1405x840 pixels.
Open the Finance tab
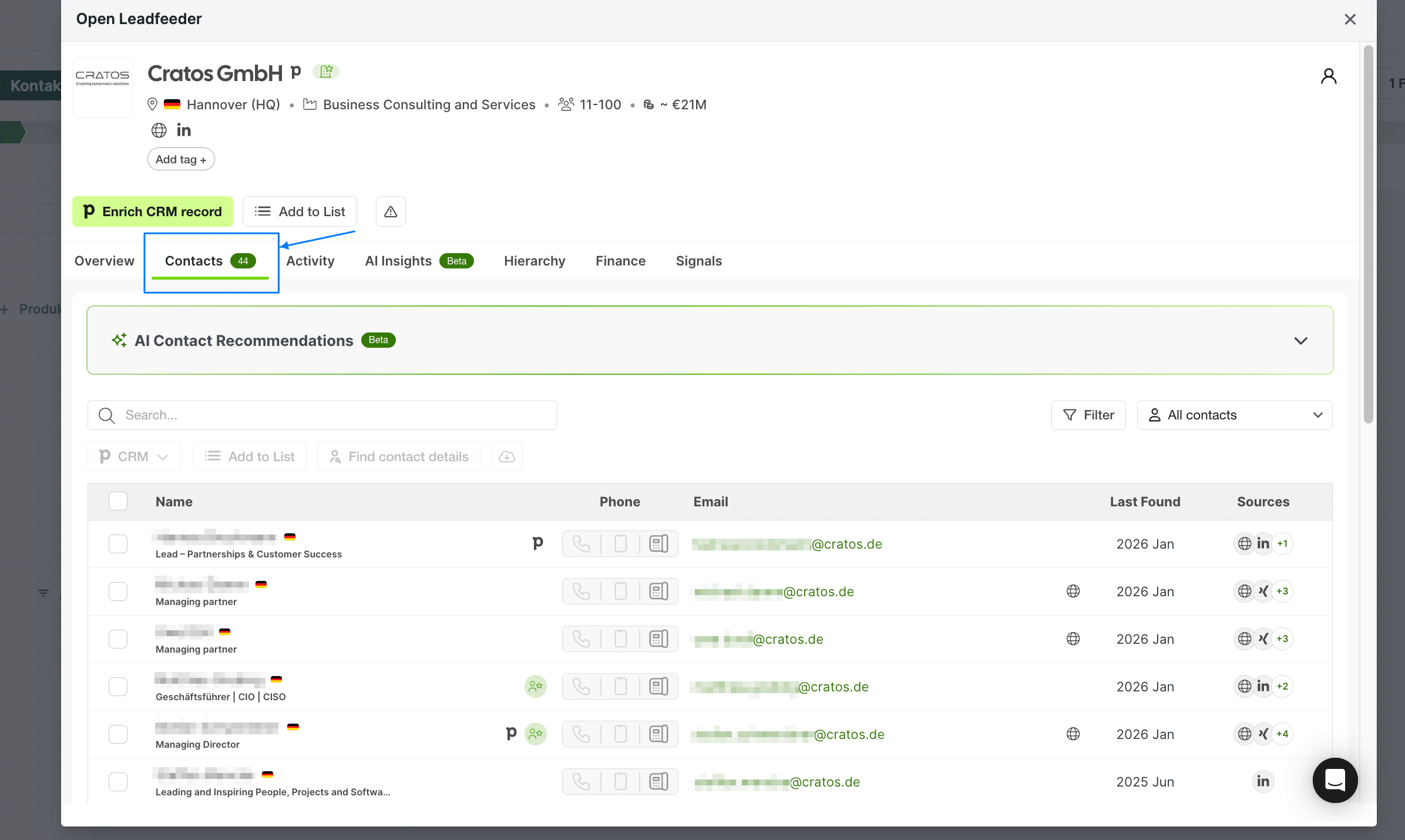click(620, 261)
